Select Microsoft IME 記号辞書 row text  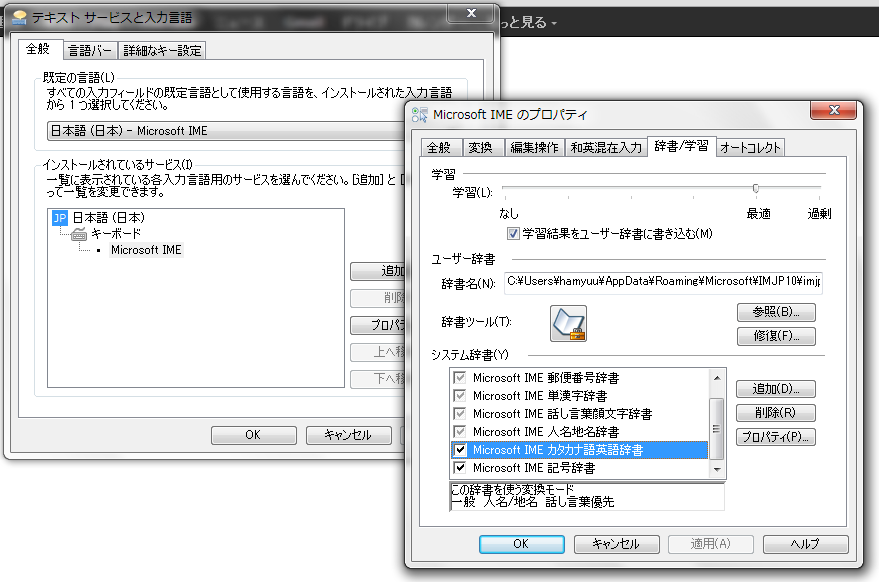(x=534, y=468)
